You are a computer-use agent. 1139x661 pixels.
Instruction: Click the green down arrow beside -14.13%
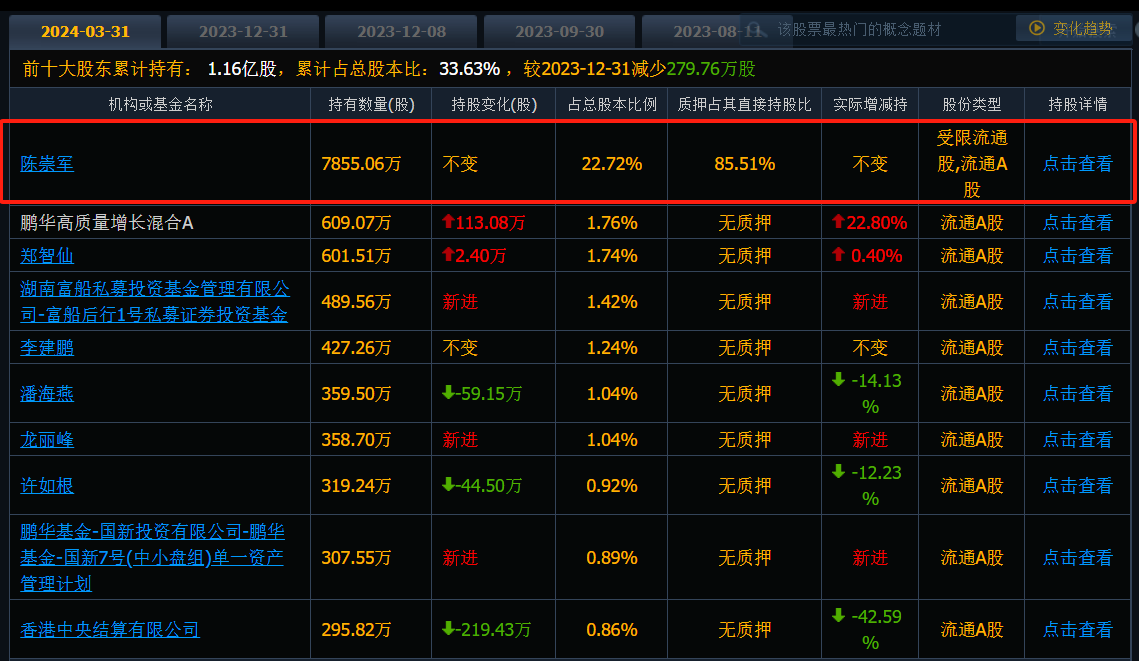click(x=838, y=379)
